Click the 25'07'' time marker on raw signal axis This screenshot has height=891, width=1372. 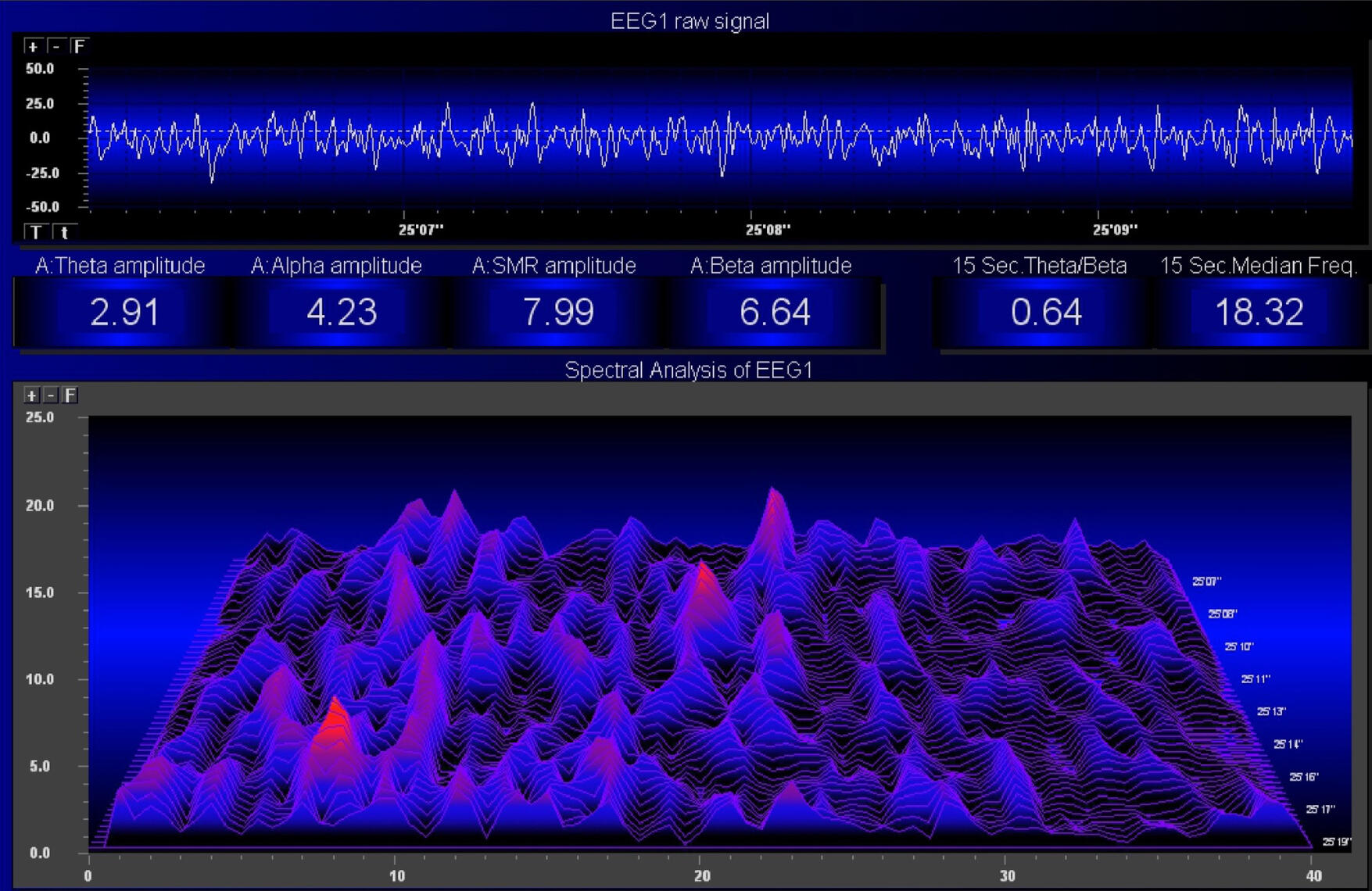pos(421,230)
